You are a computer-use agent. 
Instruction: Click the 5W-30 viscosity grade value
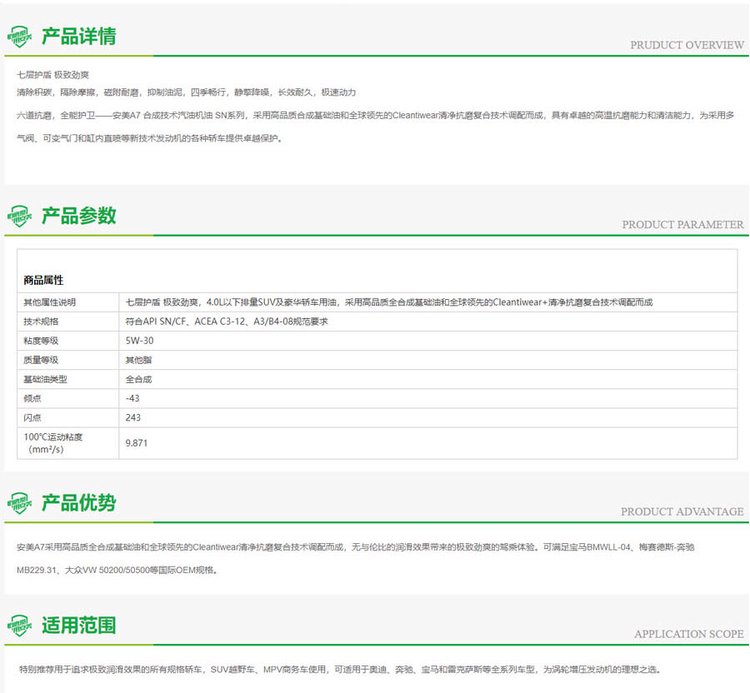point(139,340)
